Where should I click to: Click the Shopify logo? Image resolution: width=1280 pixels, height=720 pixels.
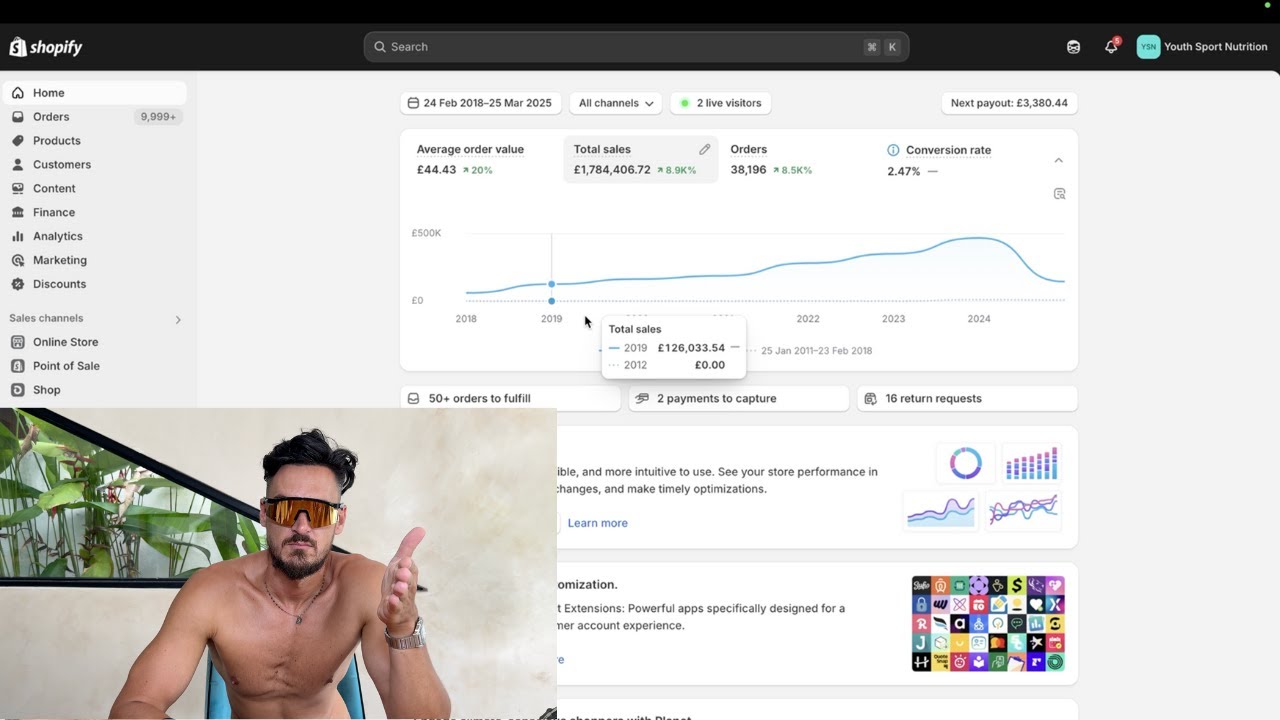tap(46, 47)
